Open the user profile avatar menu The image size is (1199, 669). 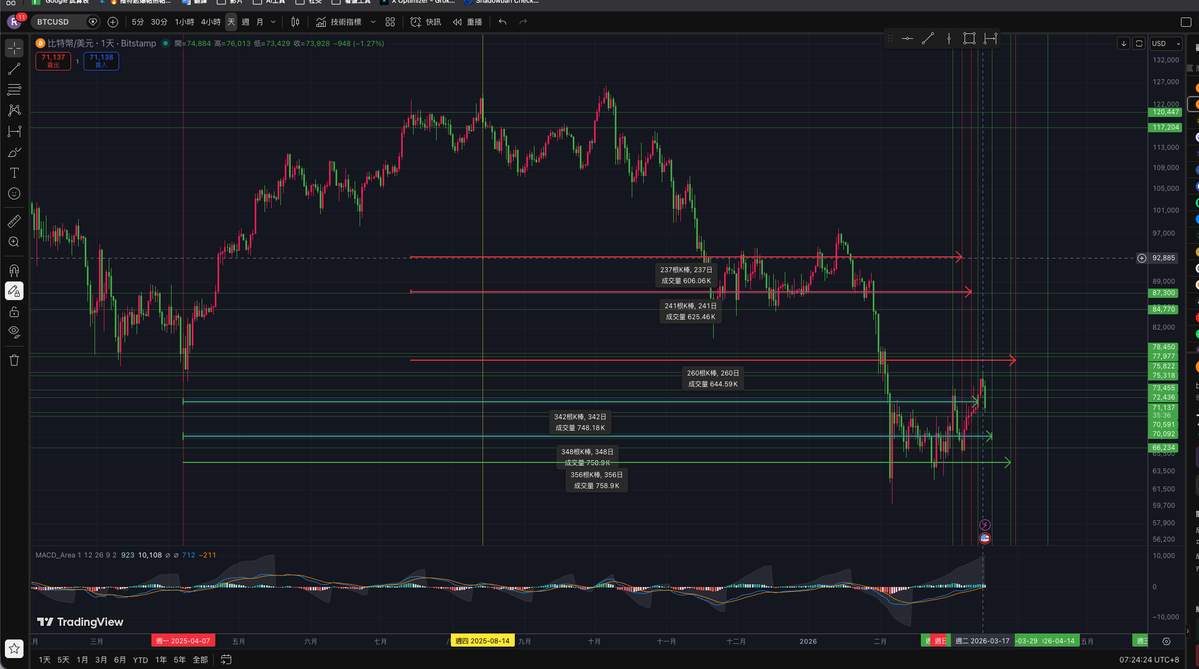[14, 21]
